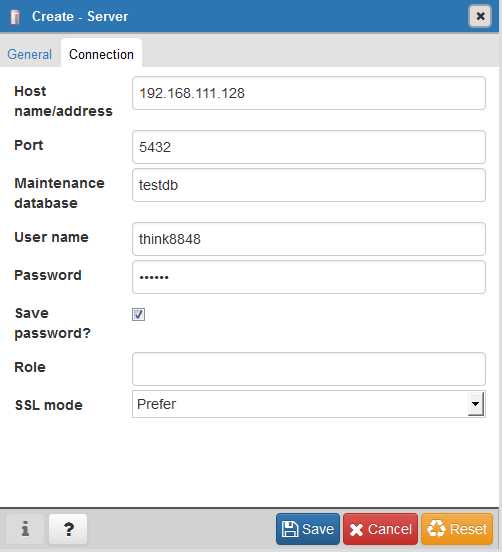Click the Maintenance database field
Screen dimensions: 502x552
click(309, 185)
